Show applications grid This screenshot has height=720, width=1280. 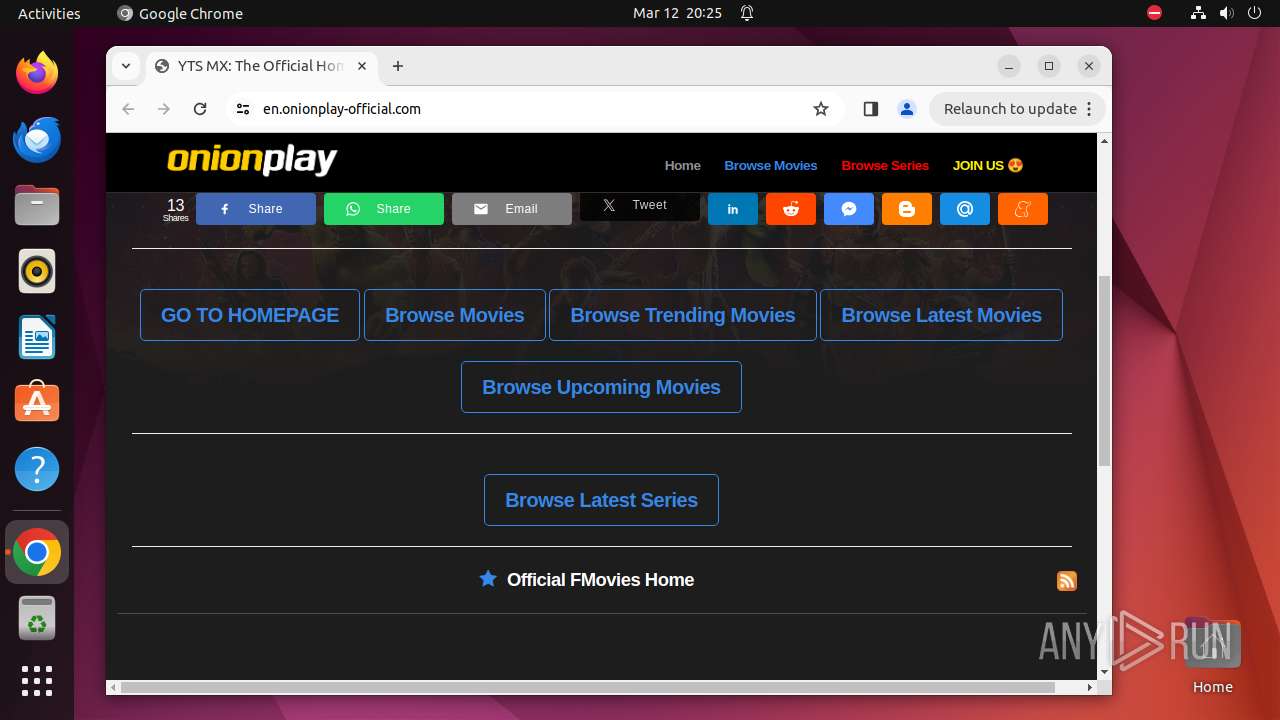pos(37,681)
